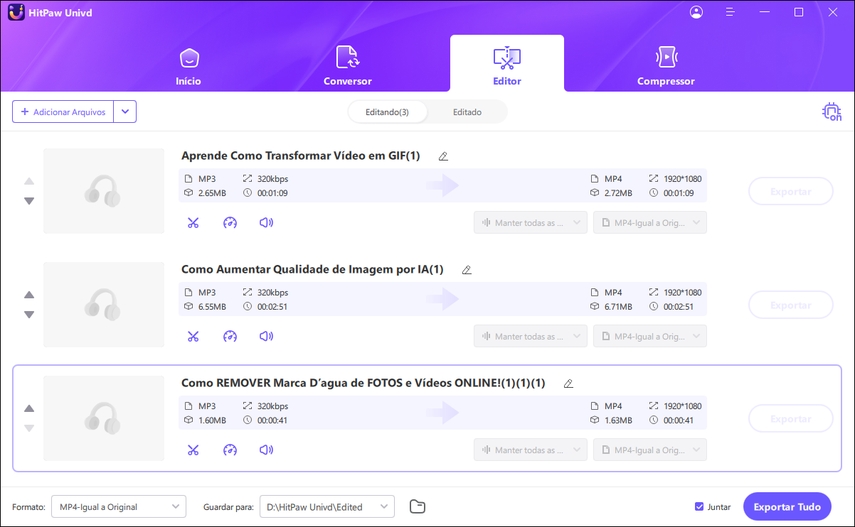
Task: Export the Aprende Como Transformar file
Action: click(x=791, y=191)
